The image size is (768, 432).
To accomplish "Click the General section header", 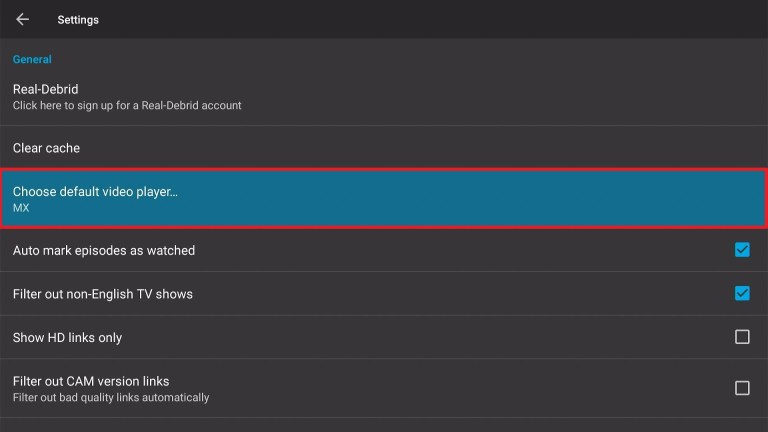I will coord(32,59).
